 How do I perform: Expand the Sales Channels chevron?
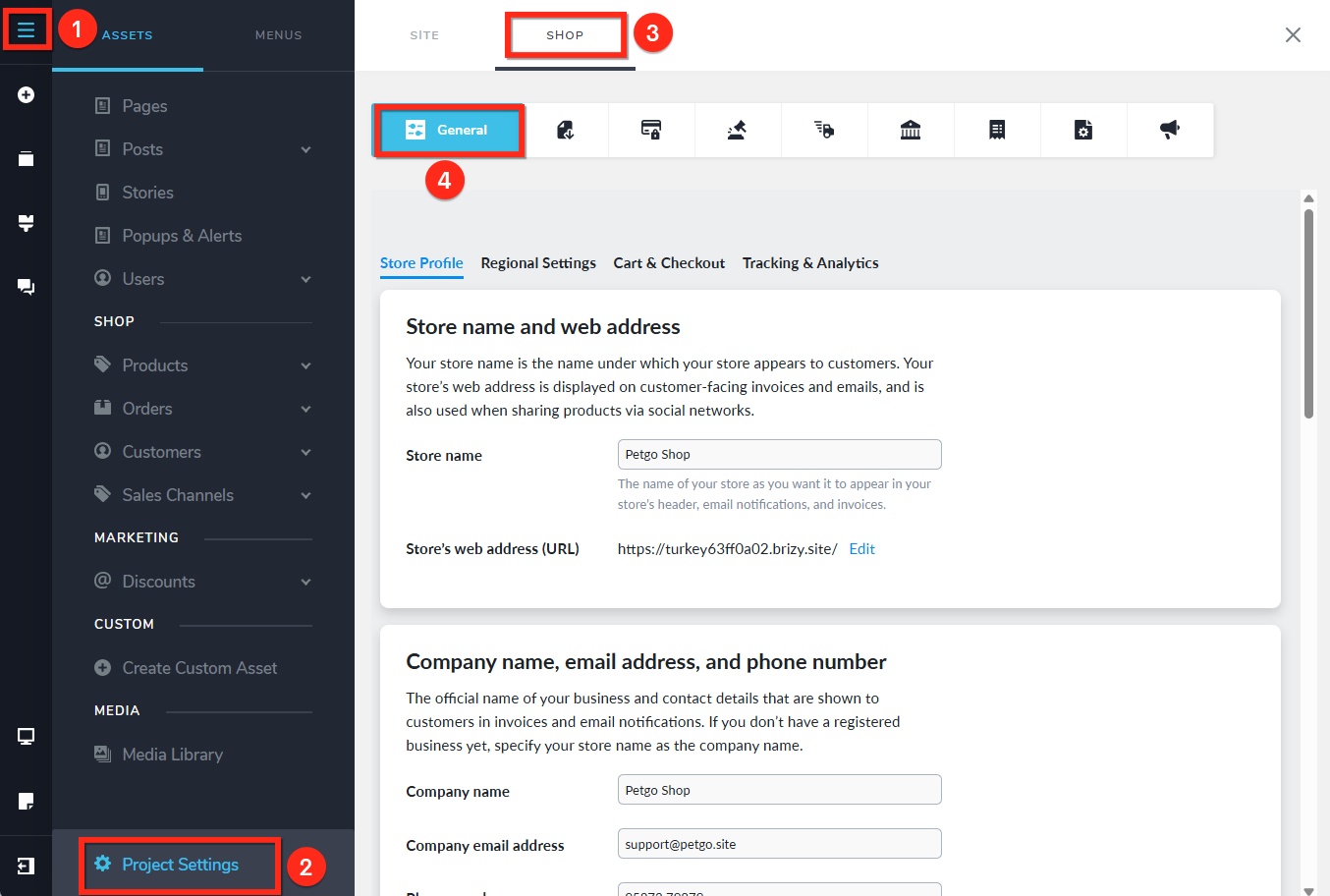pos(305,495)
